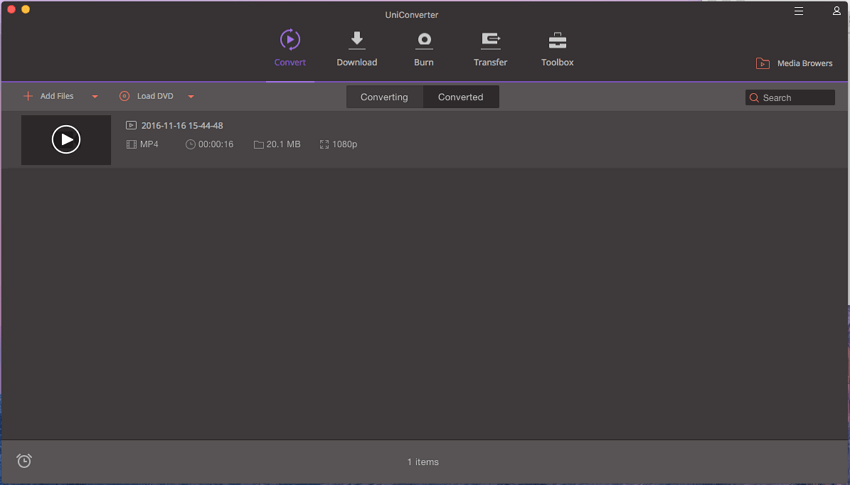Image resolution: width=850 pixels, height=485 pixels.
Task: Click the Media Browers label
Action: [x=805, y=63]
